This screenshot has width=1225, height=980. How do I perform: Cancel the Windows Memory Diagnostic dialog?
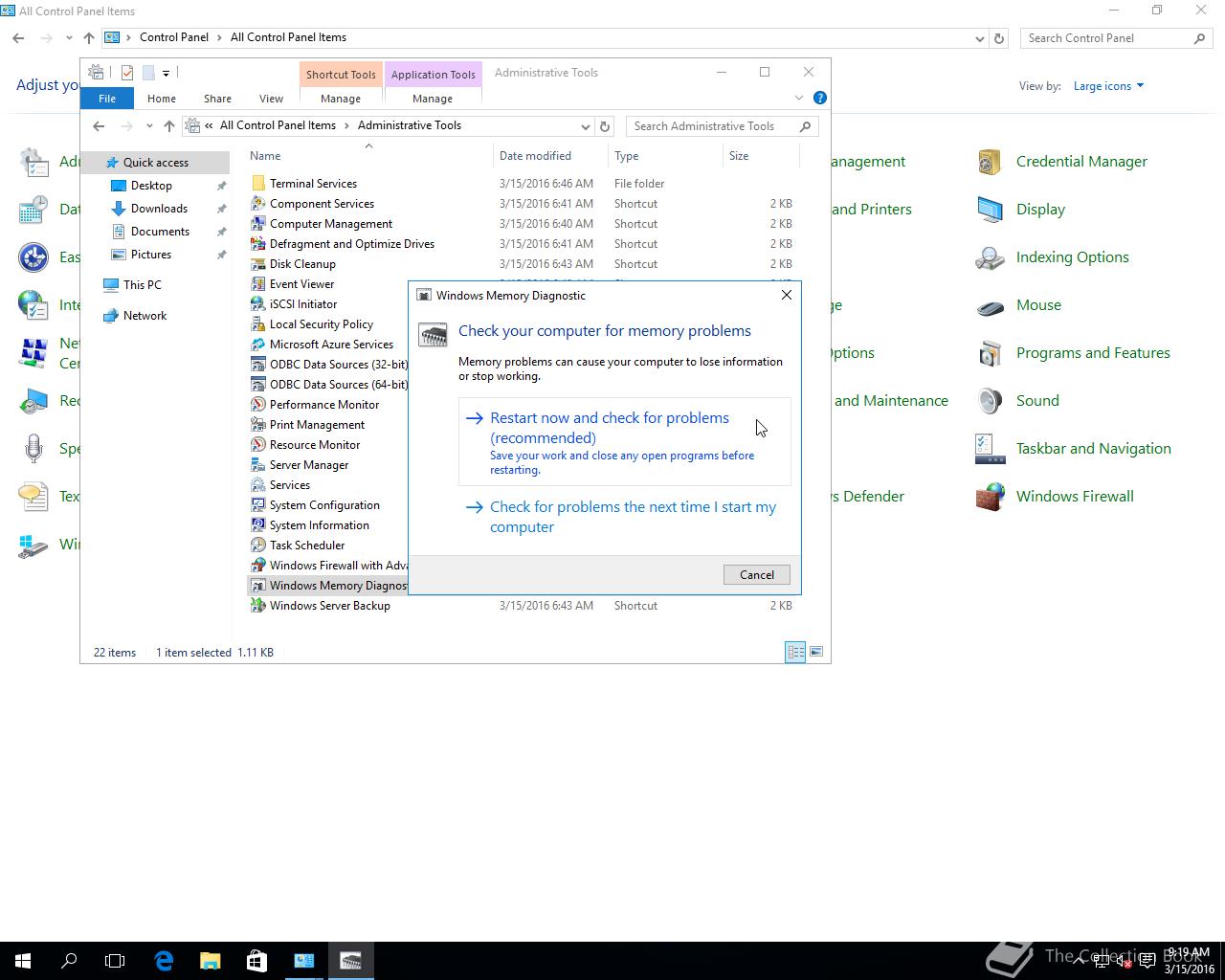pyautogui.click(x=756, y=574)
